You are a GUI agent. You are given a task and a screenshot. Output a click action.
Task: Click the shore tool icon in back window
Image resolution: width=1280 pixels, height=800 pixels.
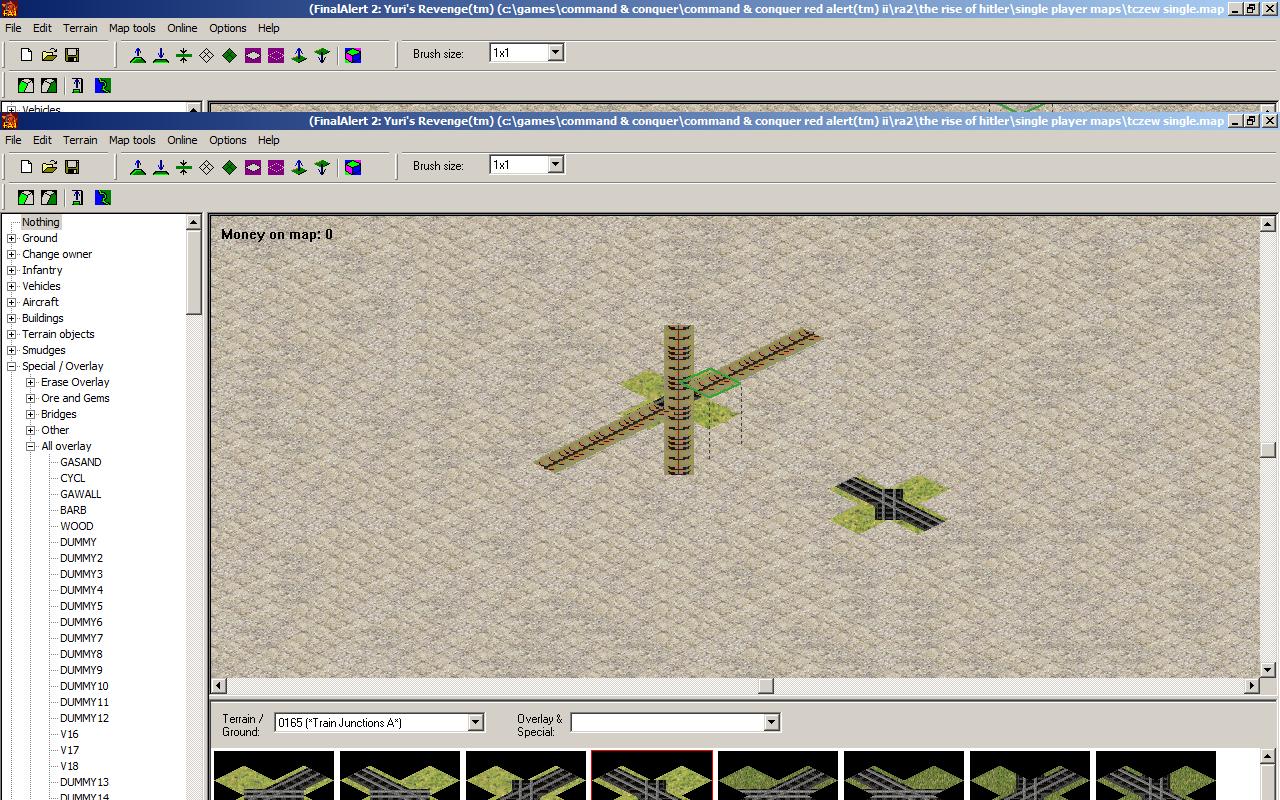(103, 85)
